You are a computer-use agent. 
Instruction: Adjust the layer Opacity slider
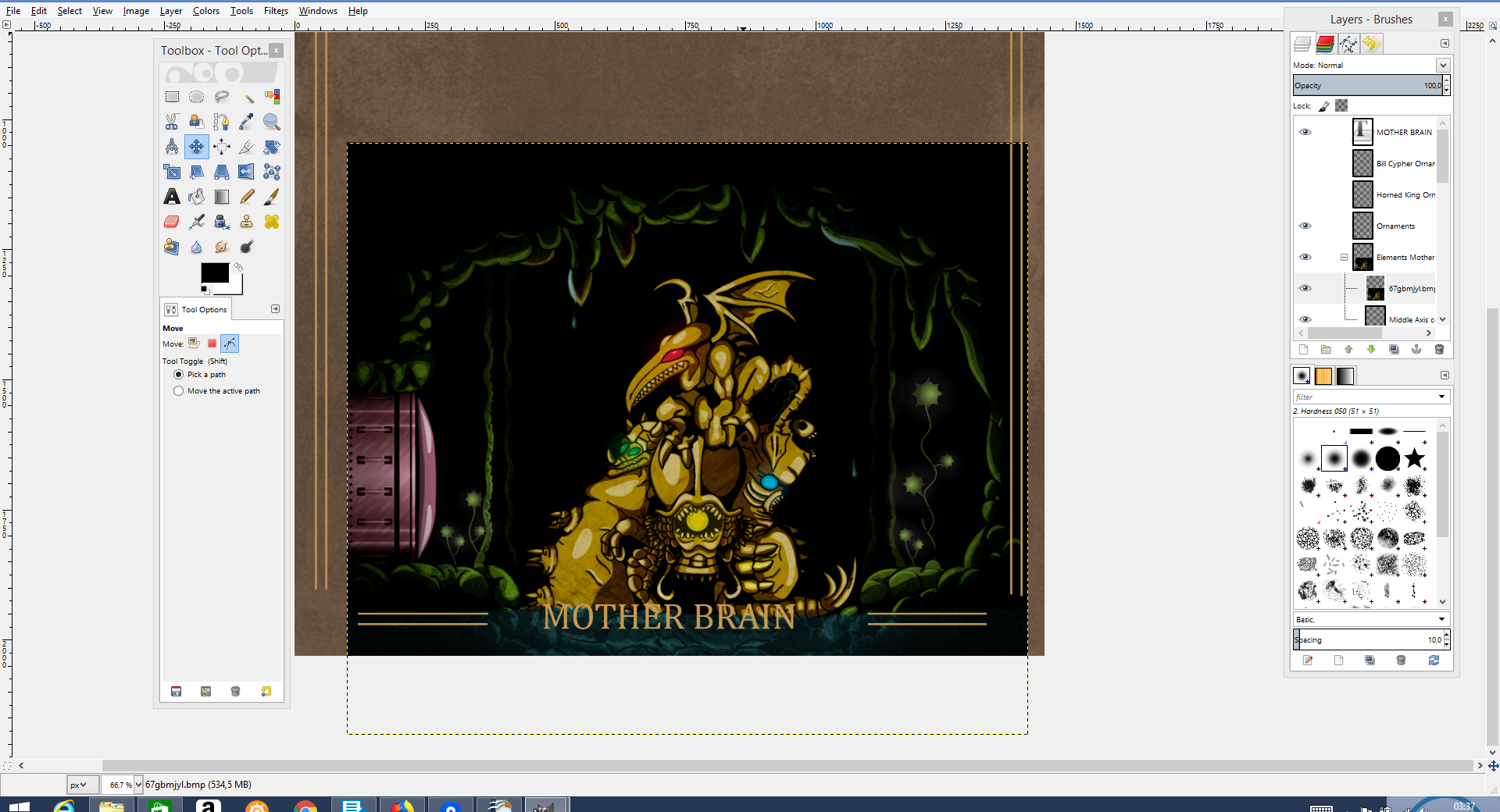1368,85
